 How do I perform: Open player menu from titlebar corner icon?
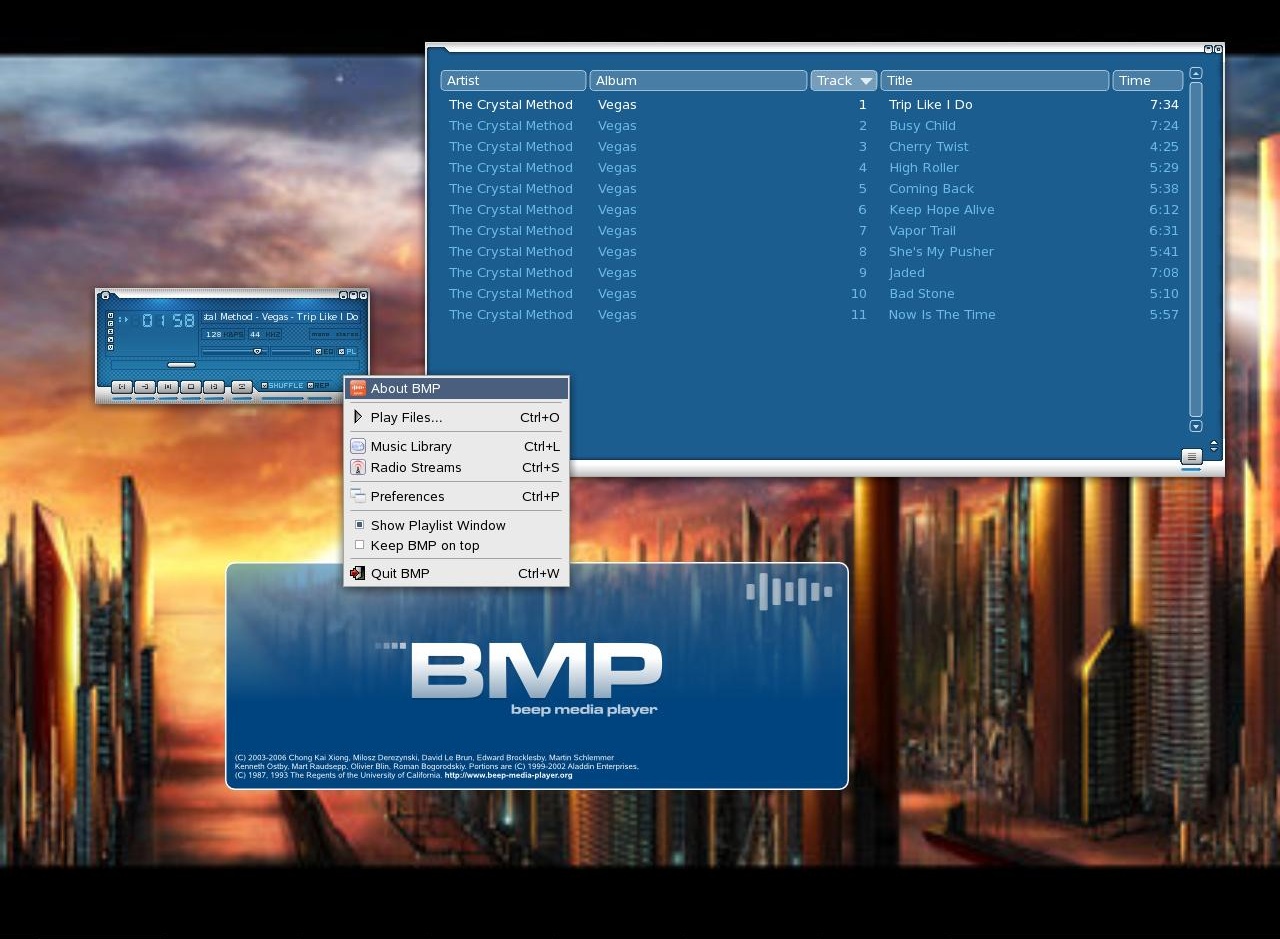105,296
